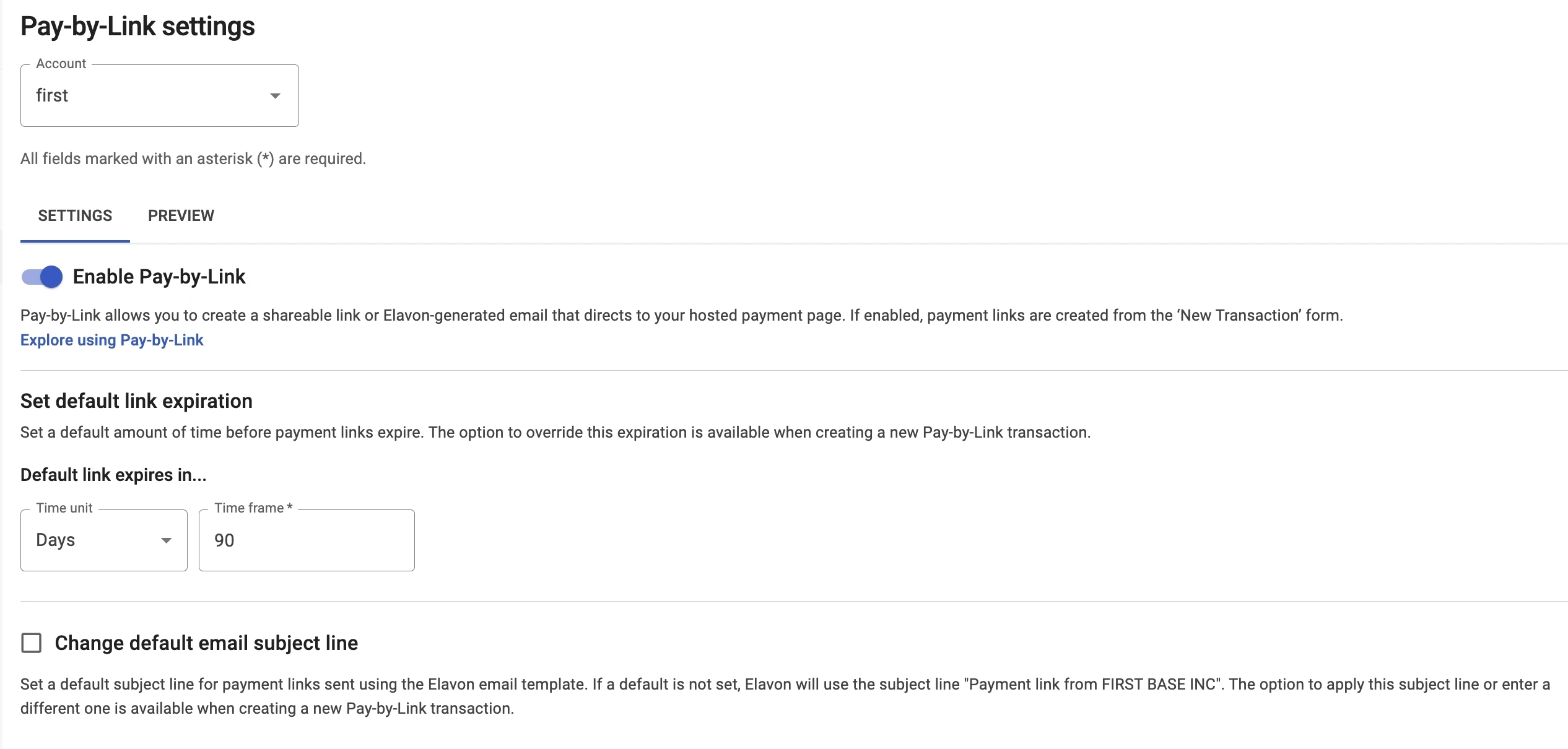The height and width of the screenshot is (749, 1568).
Task: Toggle the Enable Pay-by-Link switch
Action: pyautogui.click(x=42, y=277)
